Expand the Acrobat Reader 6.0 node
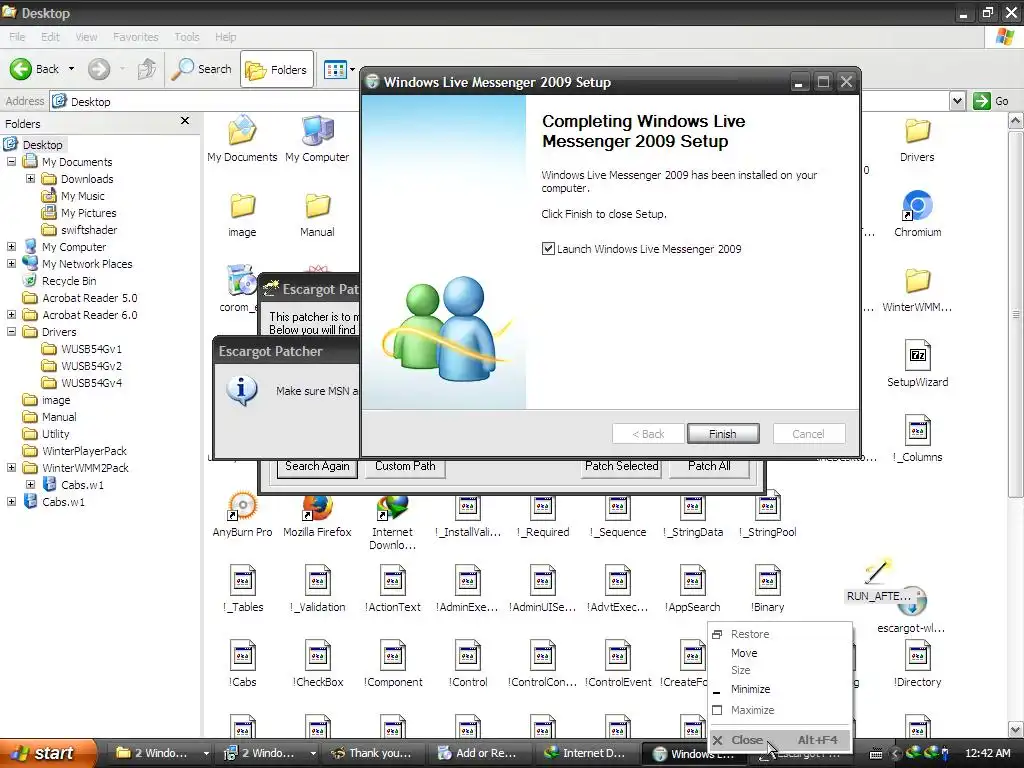The height and width of the screenshot is (768, 1024). point(11,314)
